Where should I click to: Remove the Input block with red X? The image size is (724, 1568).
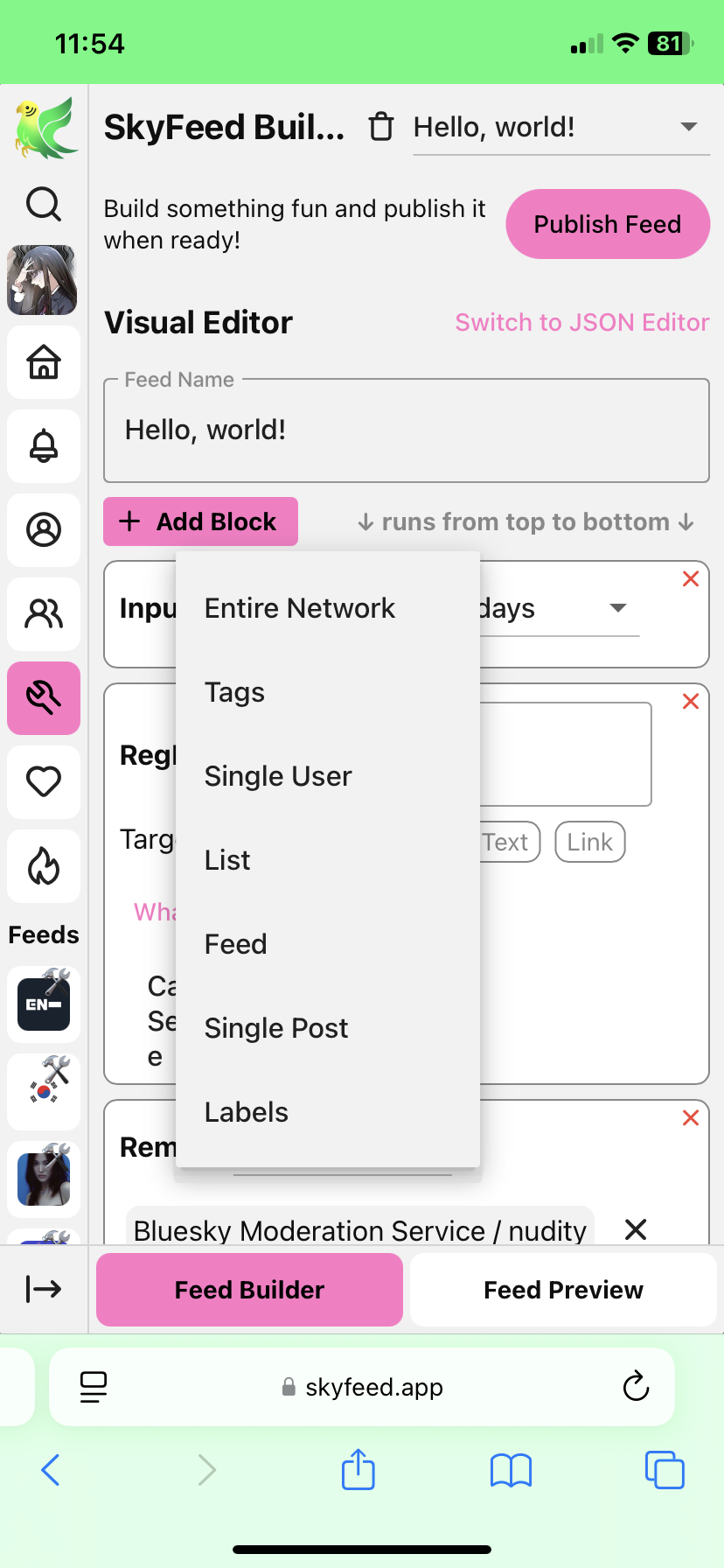point(690,579)
